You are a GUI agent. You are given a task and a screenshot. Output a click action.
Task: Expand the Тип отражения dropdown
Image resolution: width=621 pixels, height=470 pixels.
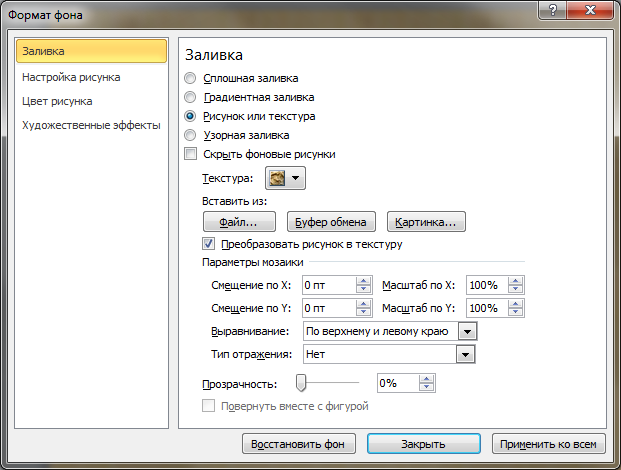pyautogui.click(x=465, y=354)
